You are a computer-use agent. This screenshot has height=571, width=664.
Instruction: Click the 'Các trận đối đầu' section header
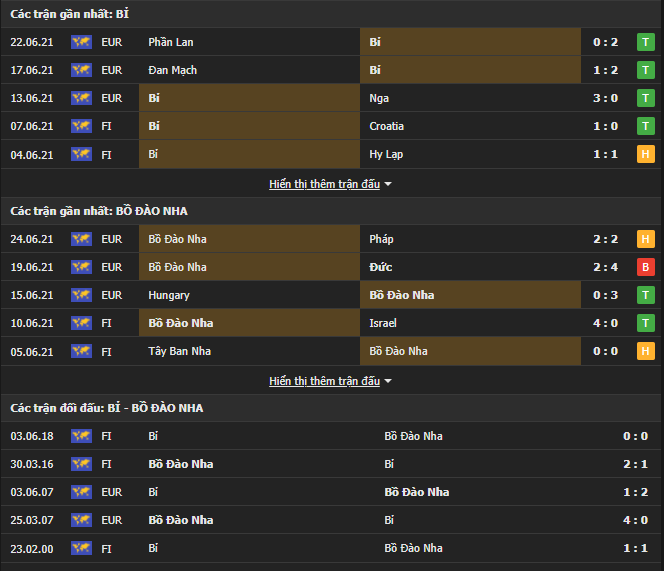pos(106,408)
